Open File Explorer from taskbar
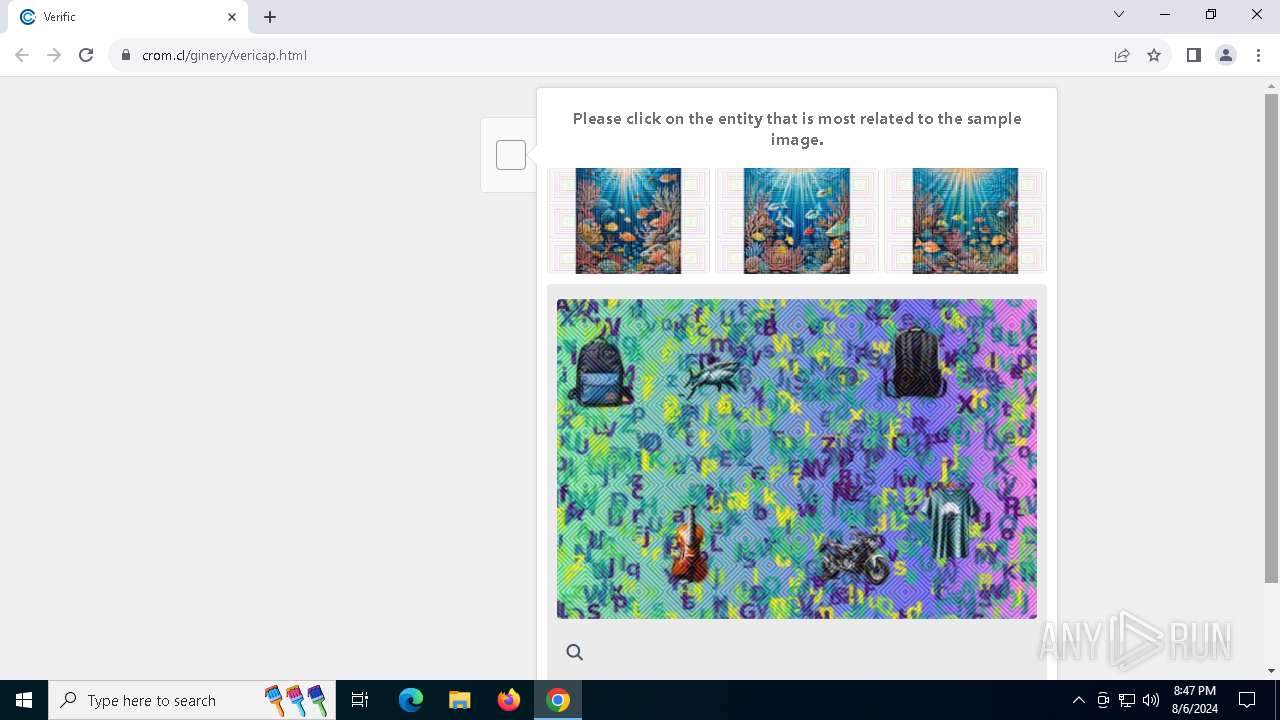This screenshot has height=720, width=1280. click(460, 700)
